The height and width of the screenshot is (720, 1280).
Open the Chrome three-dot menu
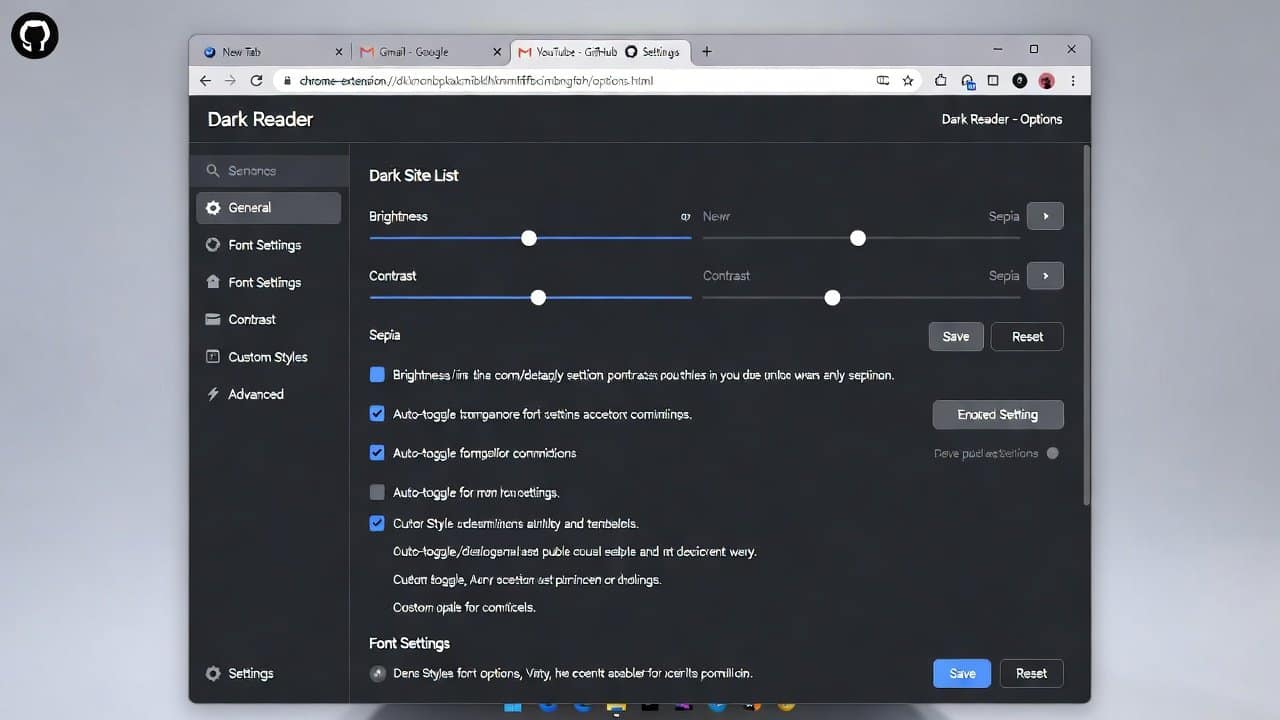(x=1073, y=80)
